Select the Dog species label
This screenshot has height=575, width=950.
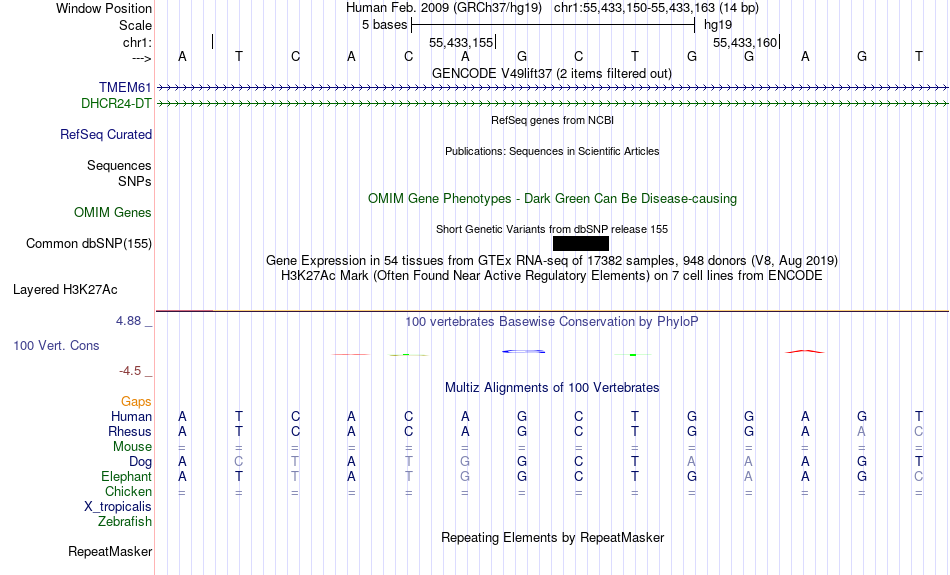tap(140, 462)
